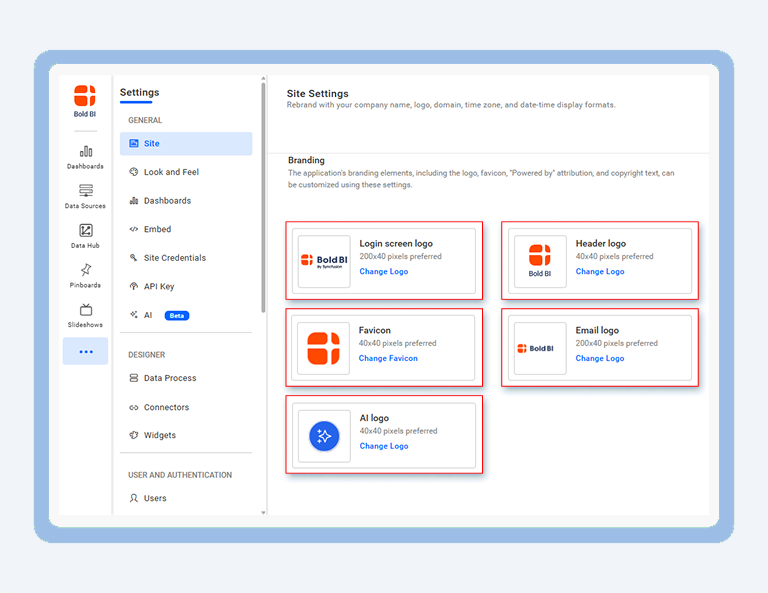Click the Header logo thumbnail
Screen dimensions: 768x593
pos(540,261)
